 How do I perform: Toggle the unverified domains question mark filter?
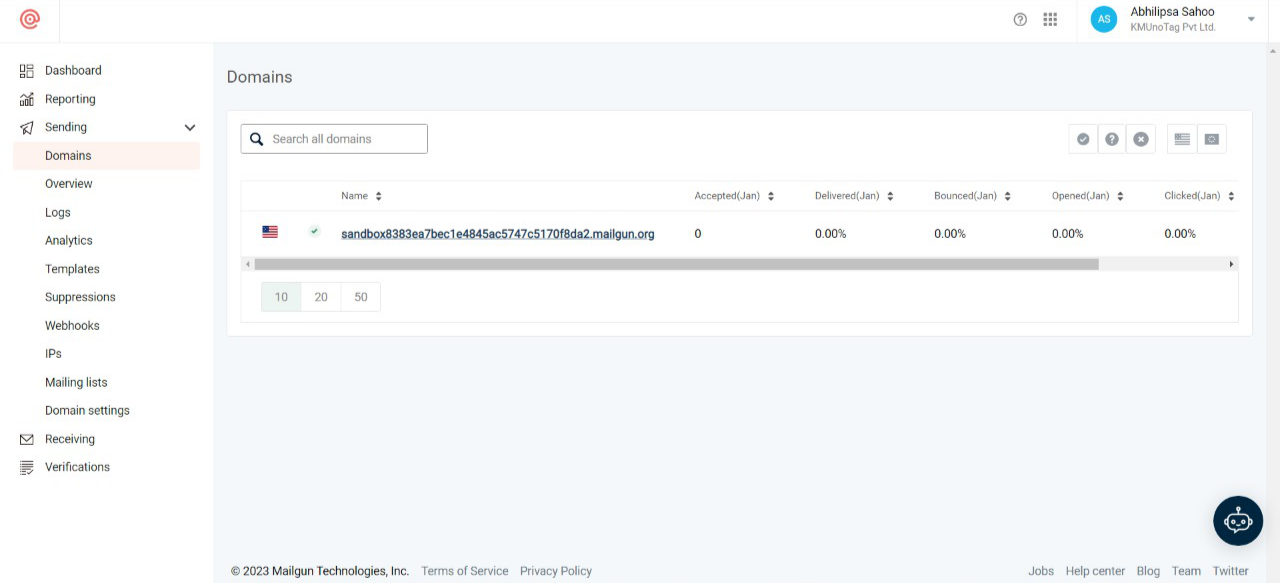[x=1112, y=139]
